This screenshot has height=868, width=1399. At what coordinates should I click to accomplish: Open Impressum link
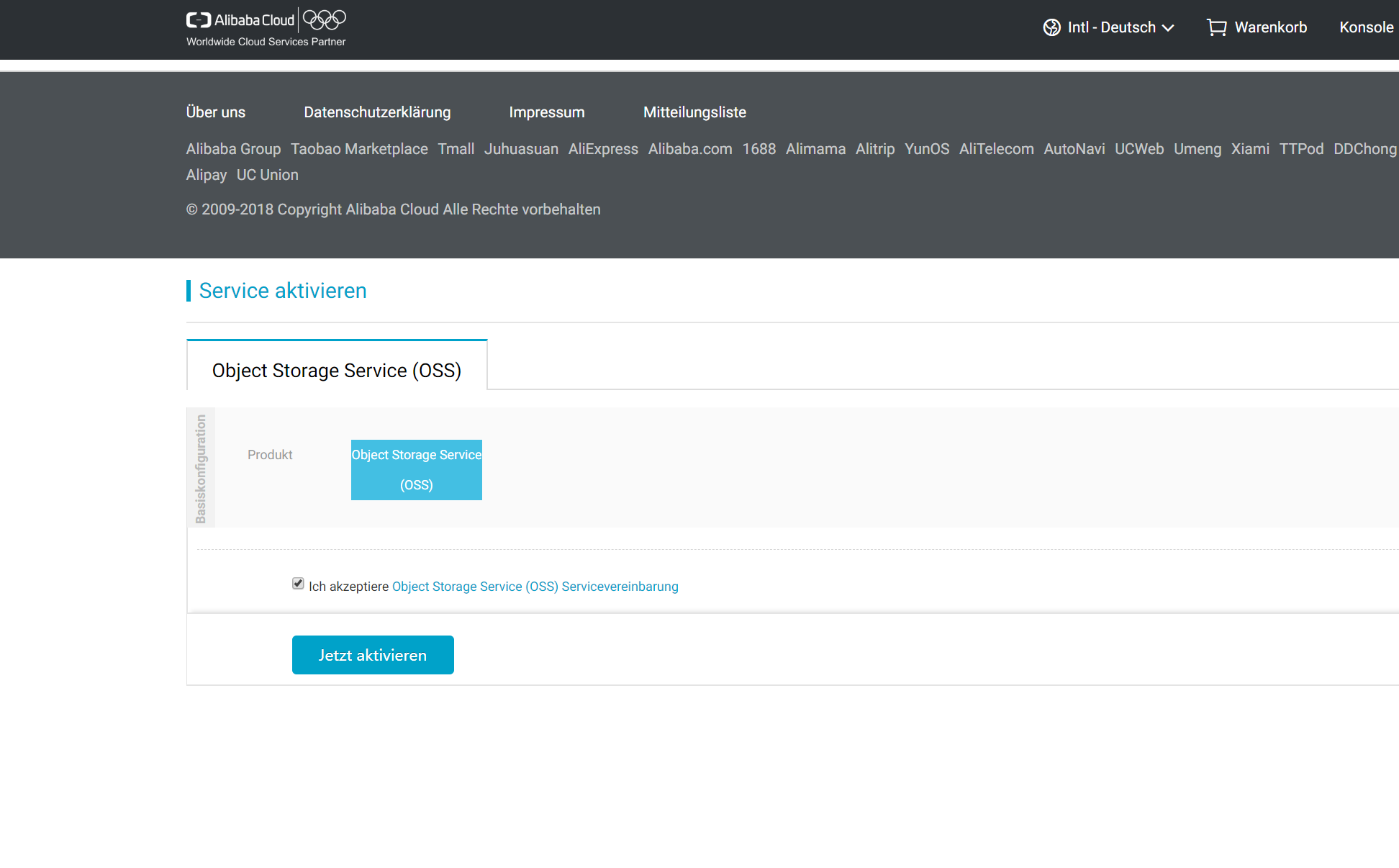(x=547, y=112)
